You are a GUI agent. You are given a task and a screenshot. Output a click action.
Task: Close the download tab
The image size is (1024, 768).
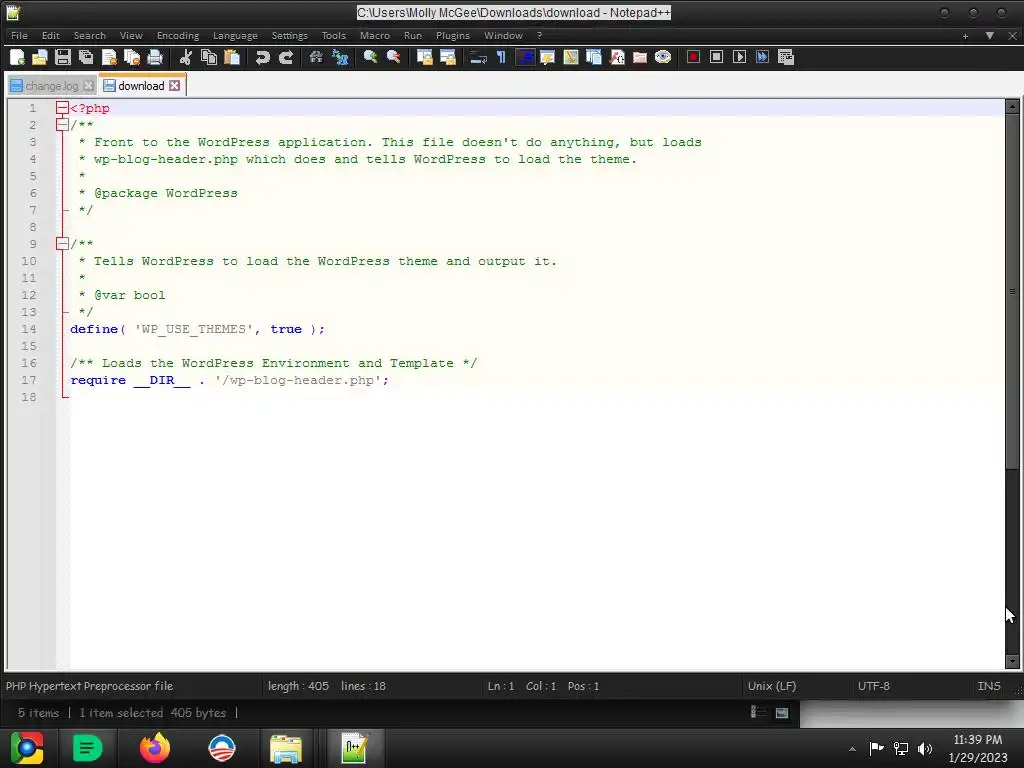tap(174, 86)
